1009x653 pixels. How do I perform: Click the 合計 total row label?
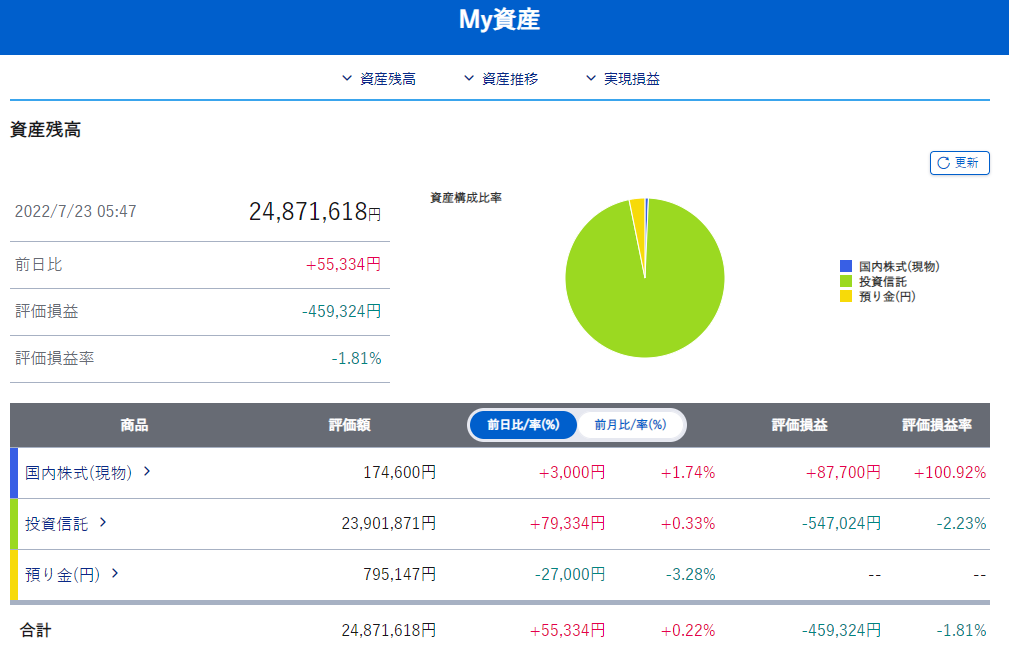(x=35, y=630)
